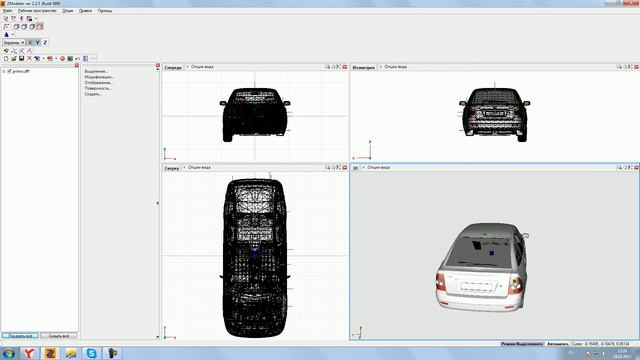
Task: Open the Экранные axis dropdown
Action: coord(13,42)
